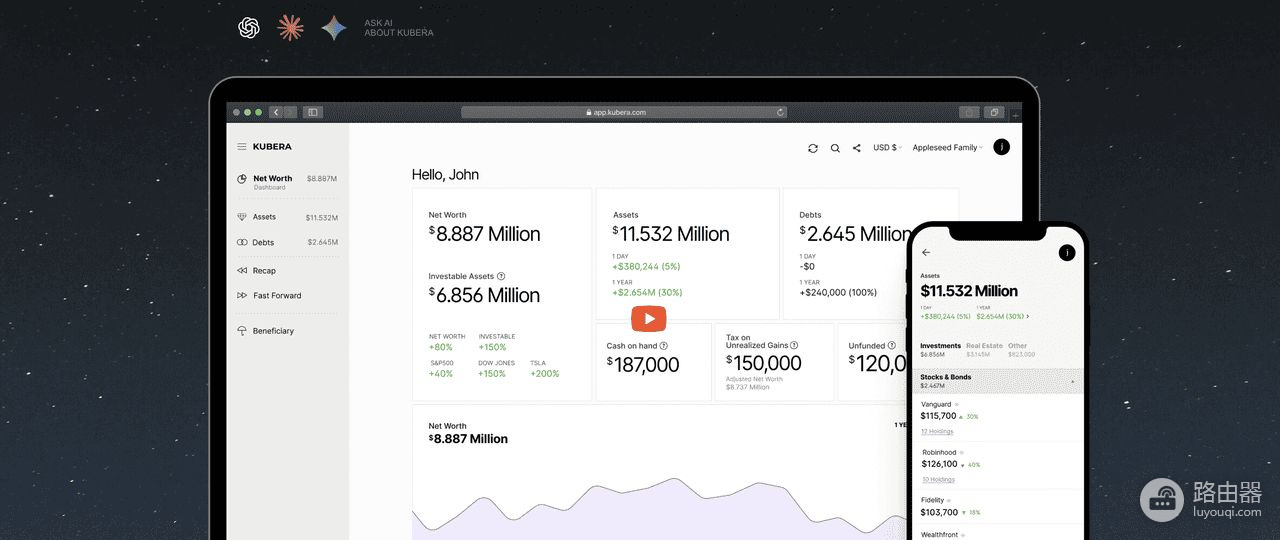
Task: Click the $187,000 cash on hand value
Action: coord(643,365)
